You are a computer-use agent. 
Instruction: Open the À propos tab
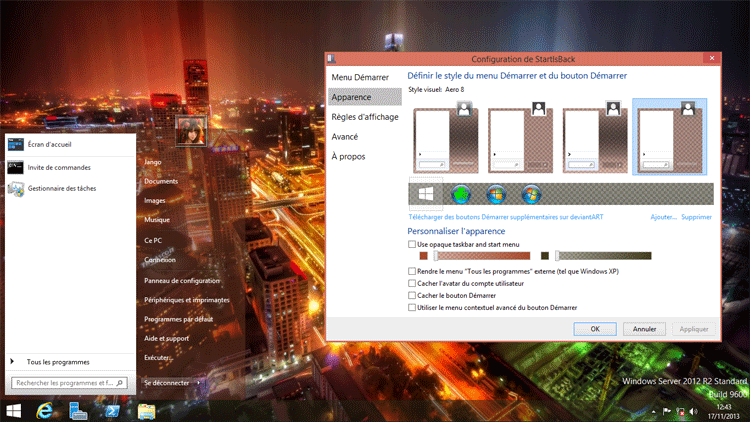(x=348, y=156)
